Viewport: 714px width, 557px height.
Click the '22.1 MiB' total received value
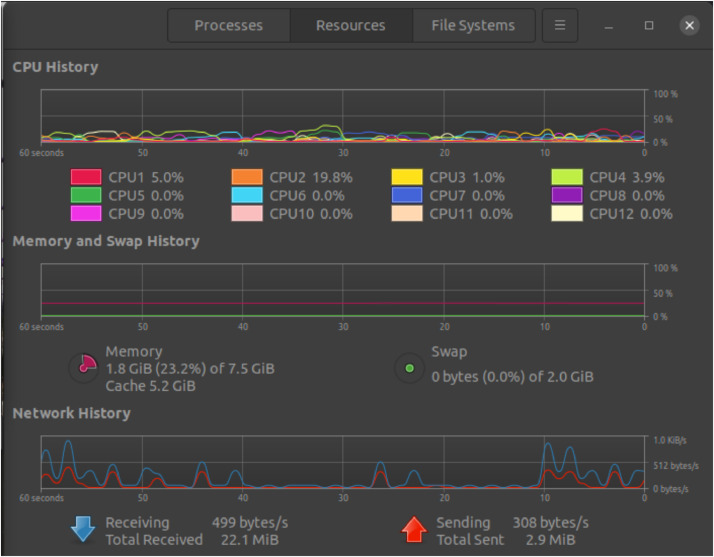[x=250, y=540]
